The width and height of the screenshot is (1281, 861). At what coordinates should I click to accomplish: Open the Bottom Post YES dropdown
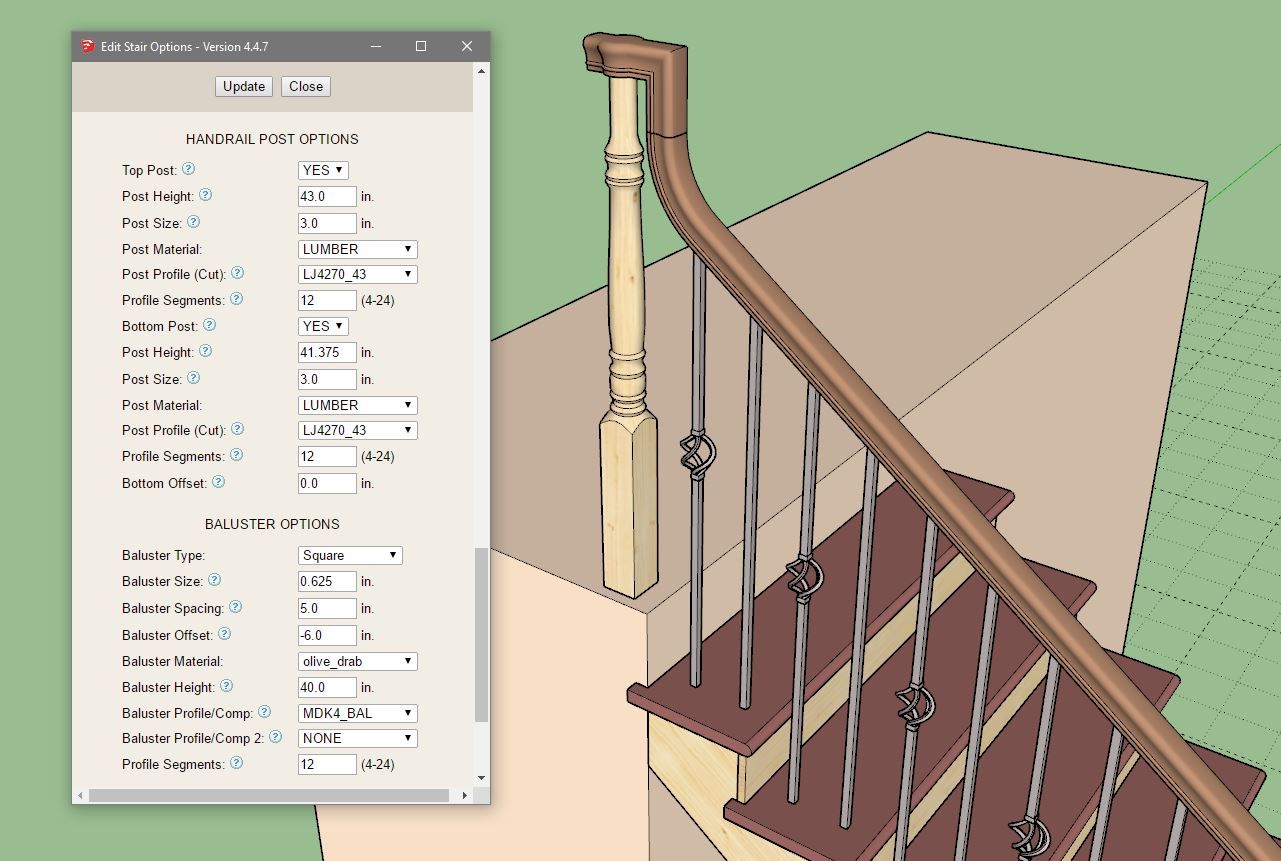click(x=323, y=326)
